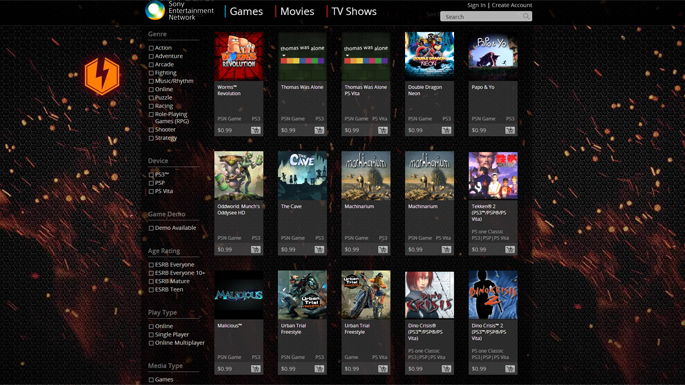Tick the Demo Available checkbox
This screenshot has width=685, height=385.
tap(151, 228)
